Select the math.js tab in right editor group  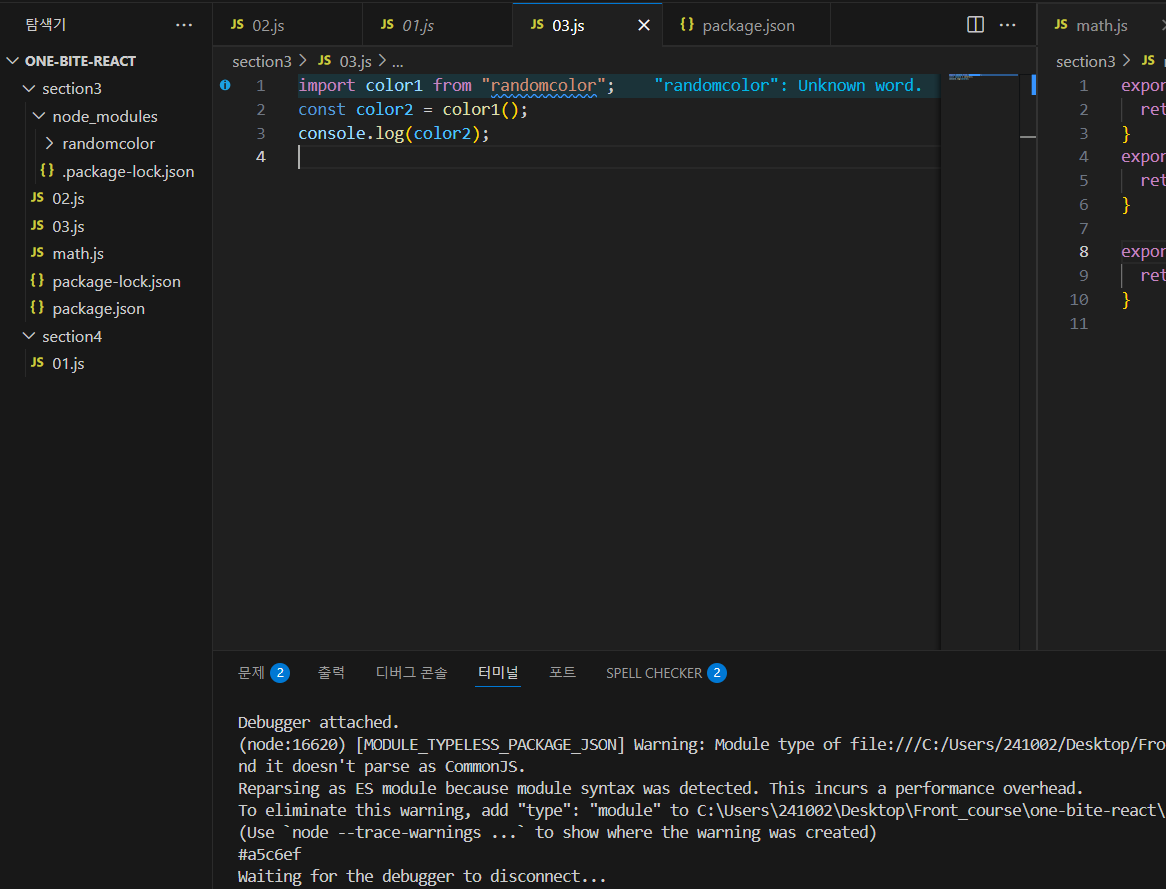(1101, 25)
